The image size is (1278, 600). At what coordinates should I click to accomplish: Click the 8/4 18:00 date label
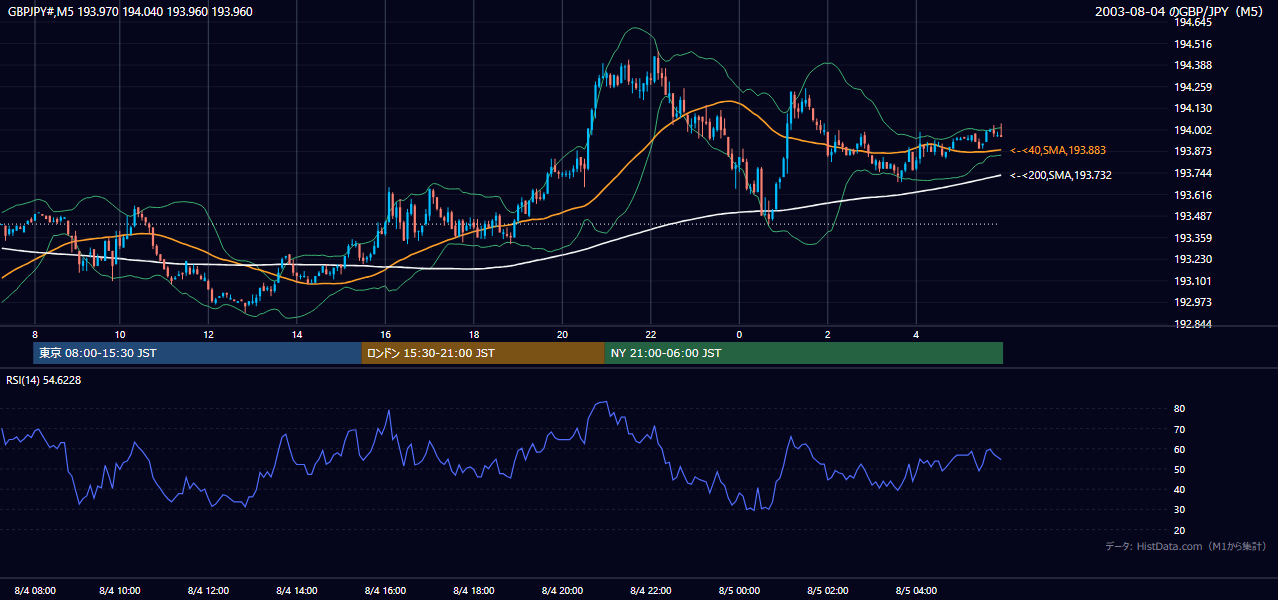474,590
